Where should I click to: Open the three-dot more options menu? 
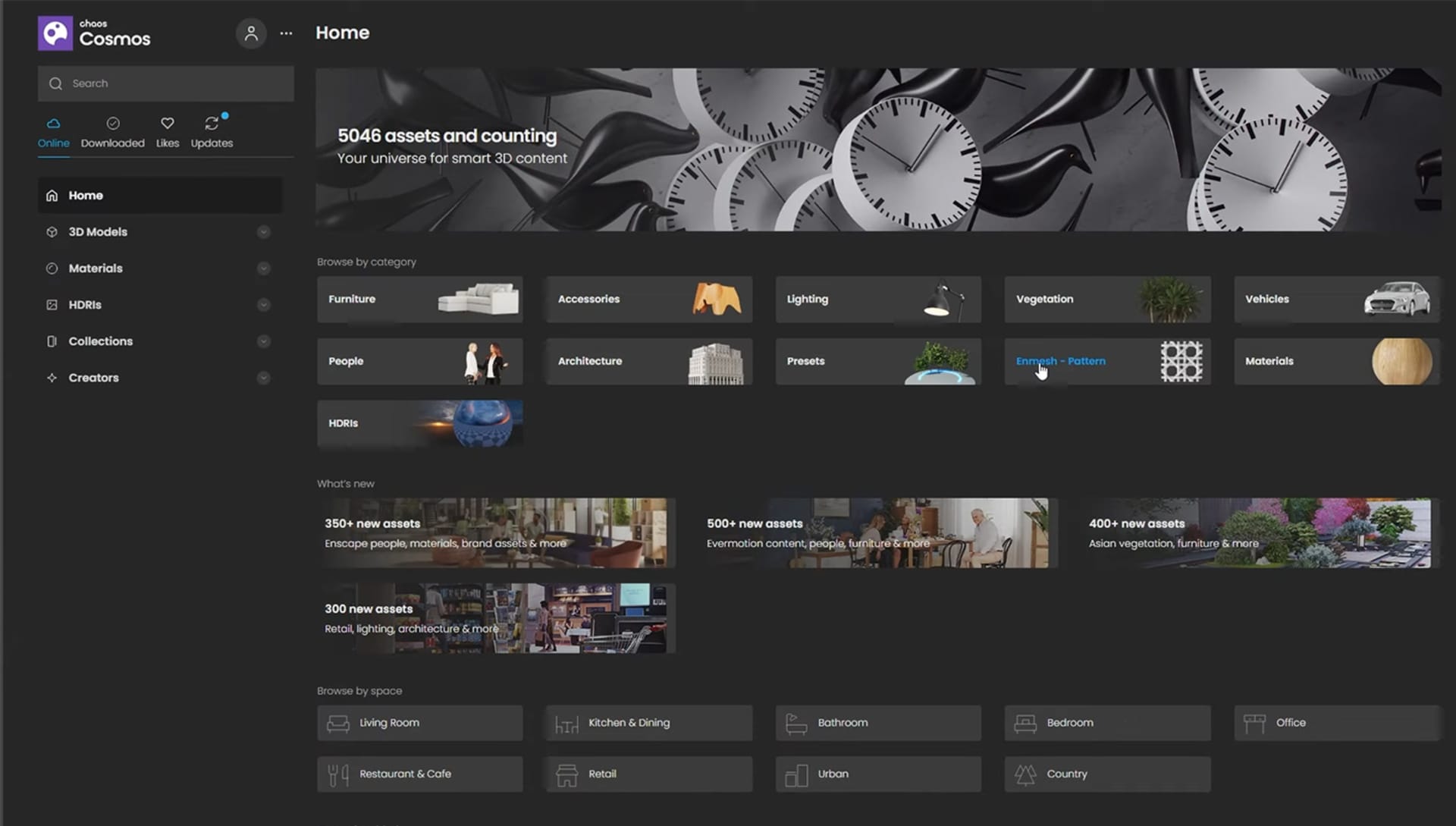click(286, 33)
